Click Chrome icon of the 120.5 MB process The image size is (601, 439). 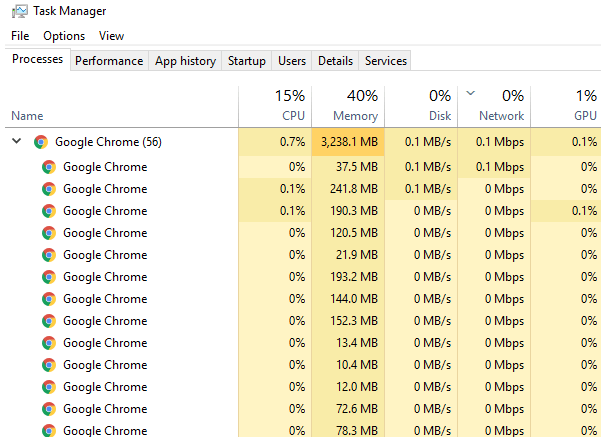(49, 233)
